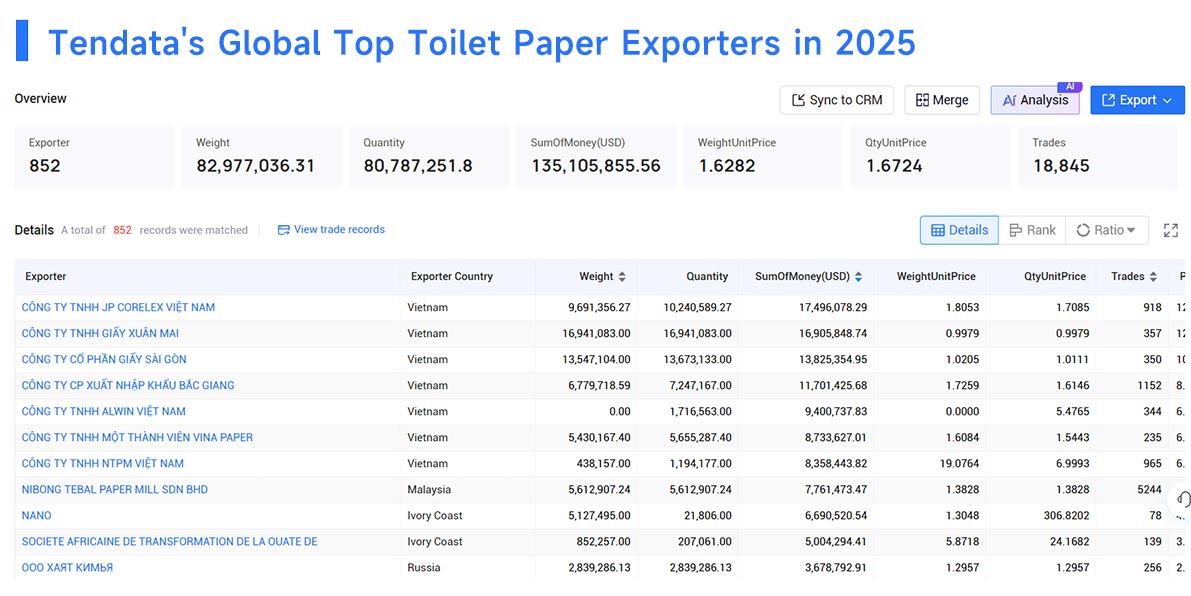Image resolution: width=1191 pixels, height=596 pixels.
Task: Click the Sync to CRM button
Action: point(836,100)
